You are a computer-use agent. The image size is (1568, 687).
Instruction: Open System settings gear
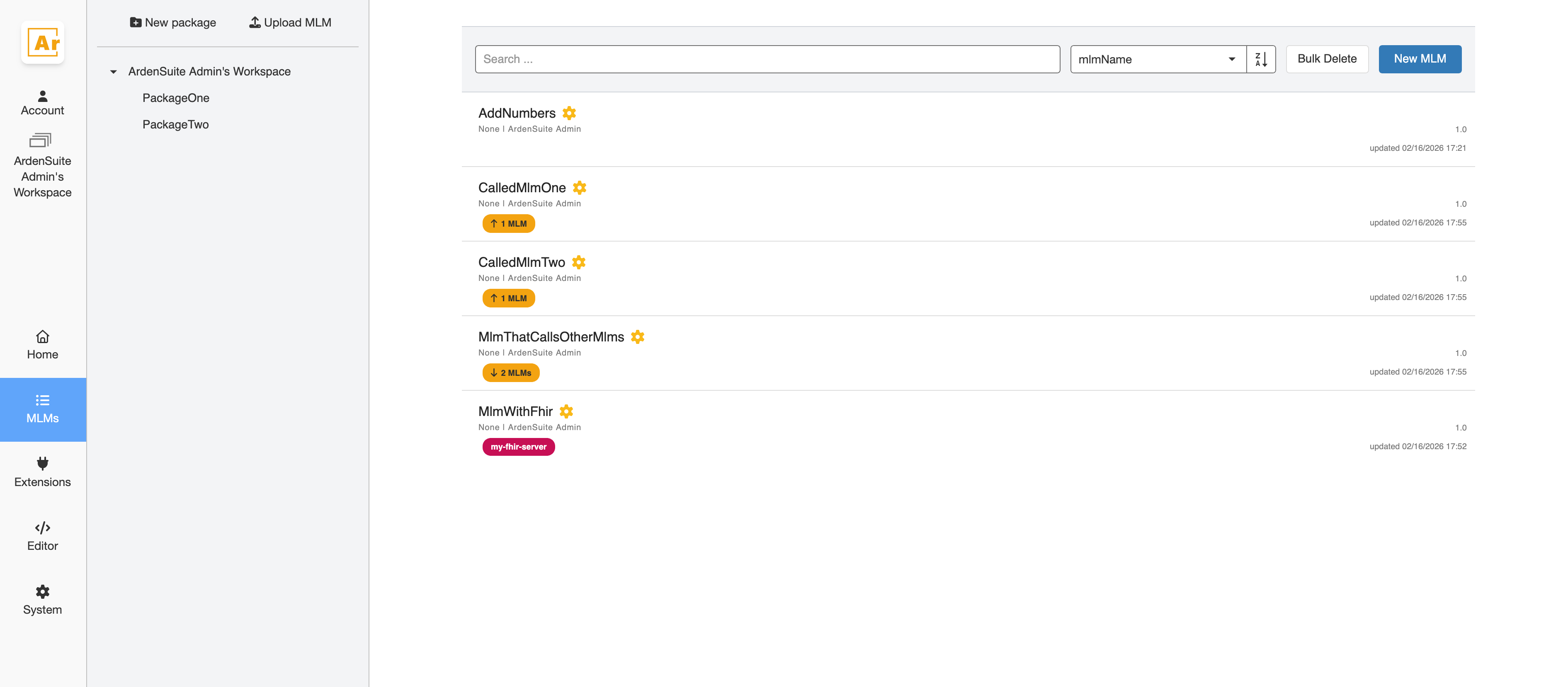pos(43,591)
